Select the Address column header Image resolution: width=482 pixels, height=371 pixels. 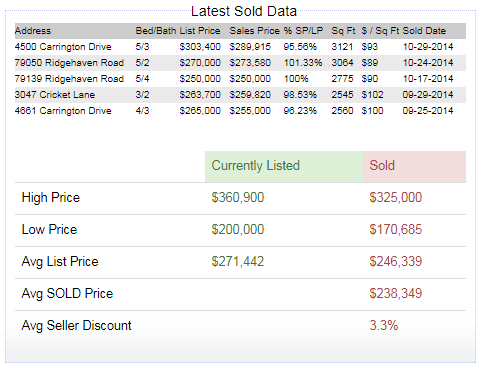click(33, 31)
